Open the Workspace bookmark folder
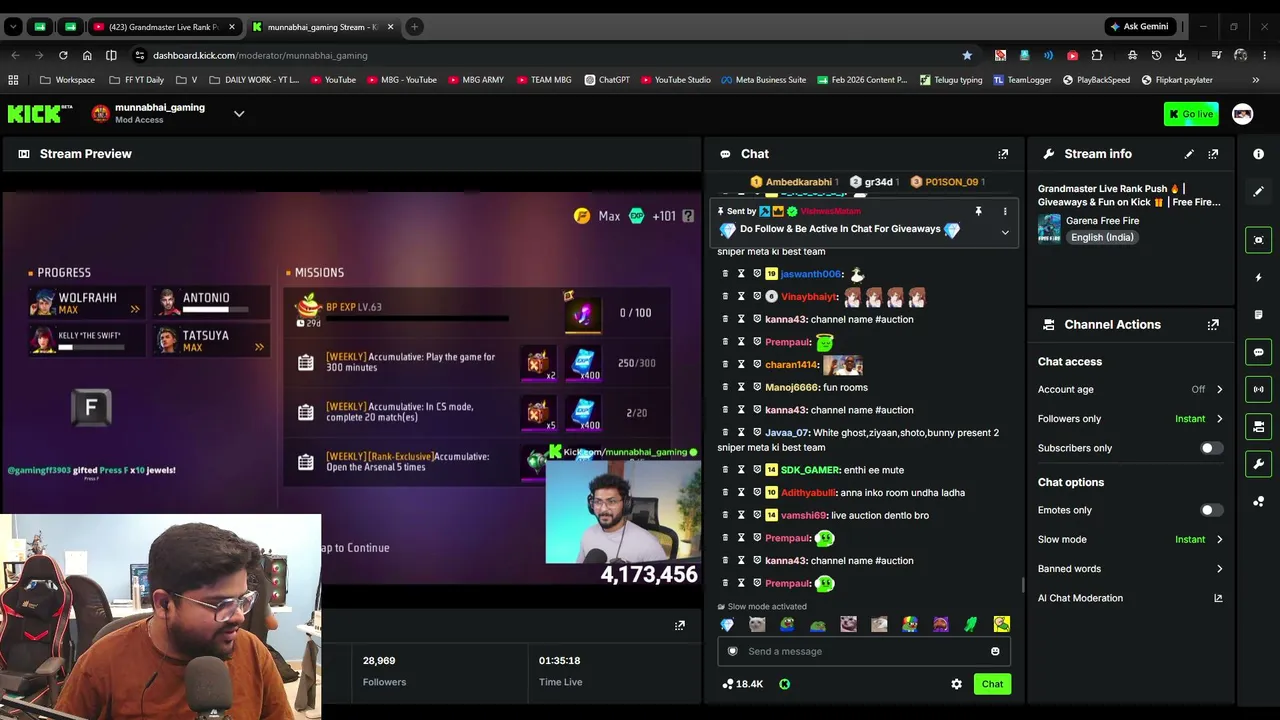Viewport: 1280px width, 720px height. (68, 80)
